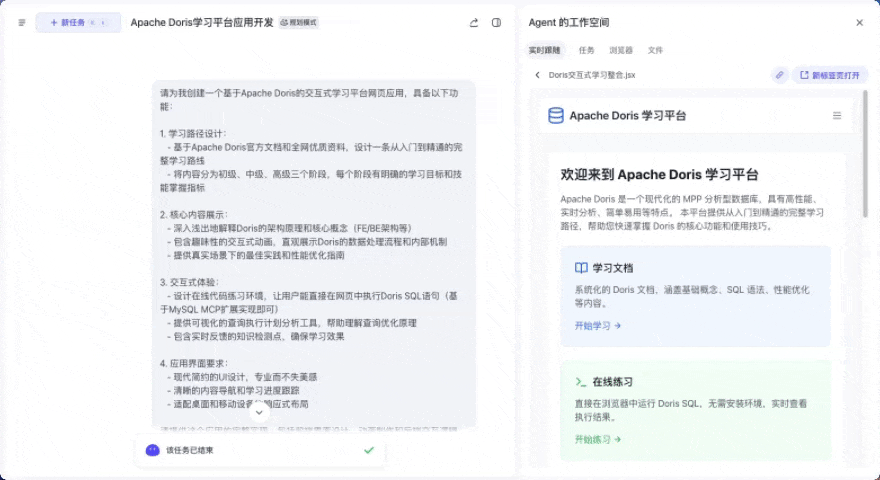
Task: Switch to the 实时跟随 tab
Action: (x=544, y=50)
